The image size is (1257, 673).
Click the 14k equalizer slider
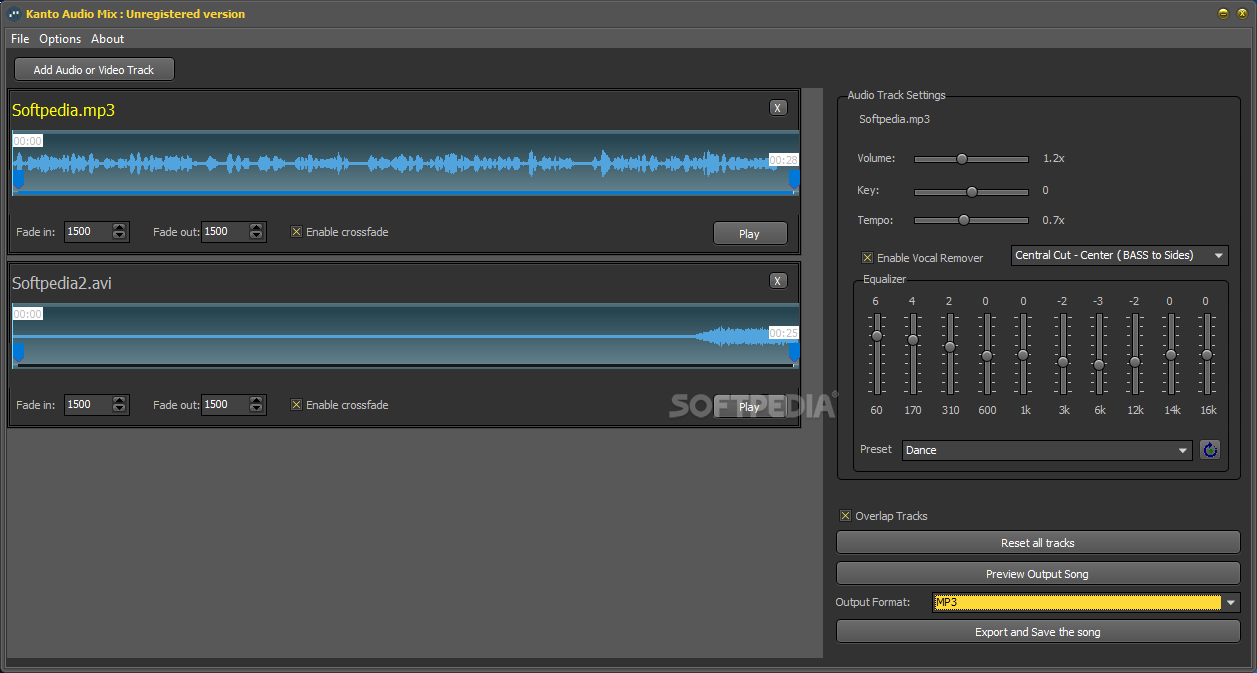[x=1170, y=354]
